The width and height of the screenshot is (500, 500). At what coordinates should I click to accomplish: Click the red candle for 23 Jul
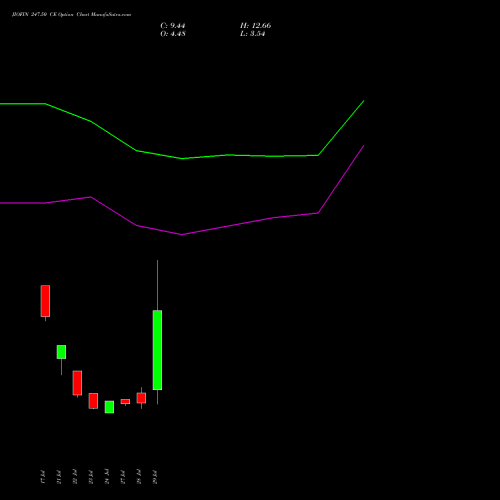[93, 401]
